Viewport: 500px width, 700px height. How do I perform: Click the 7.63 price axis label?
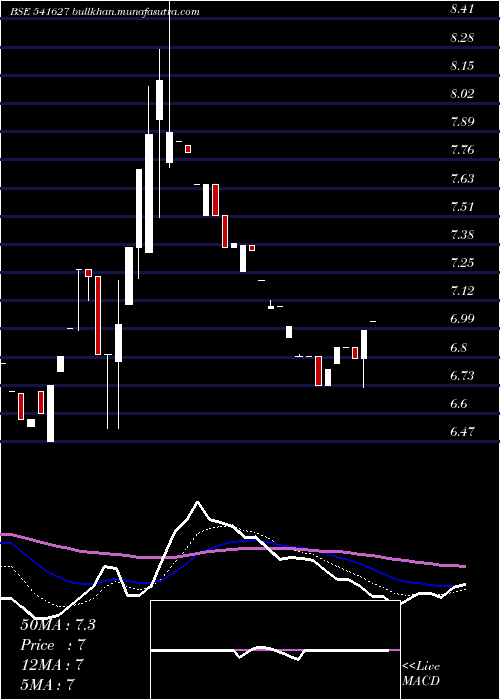(x=462, y=179)
